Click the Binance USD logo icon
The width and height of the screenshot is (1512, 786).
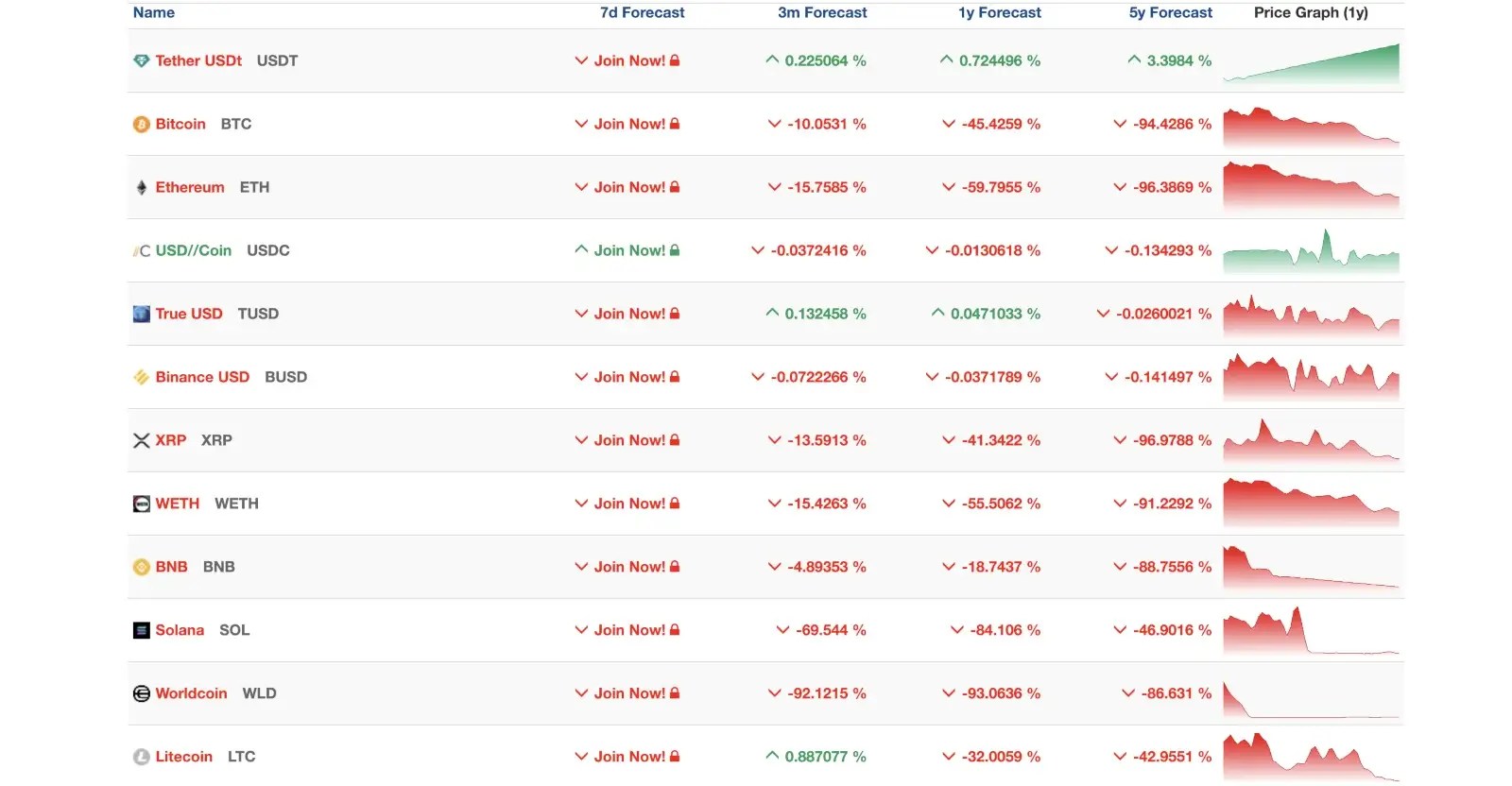(x=142, y=377)
